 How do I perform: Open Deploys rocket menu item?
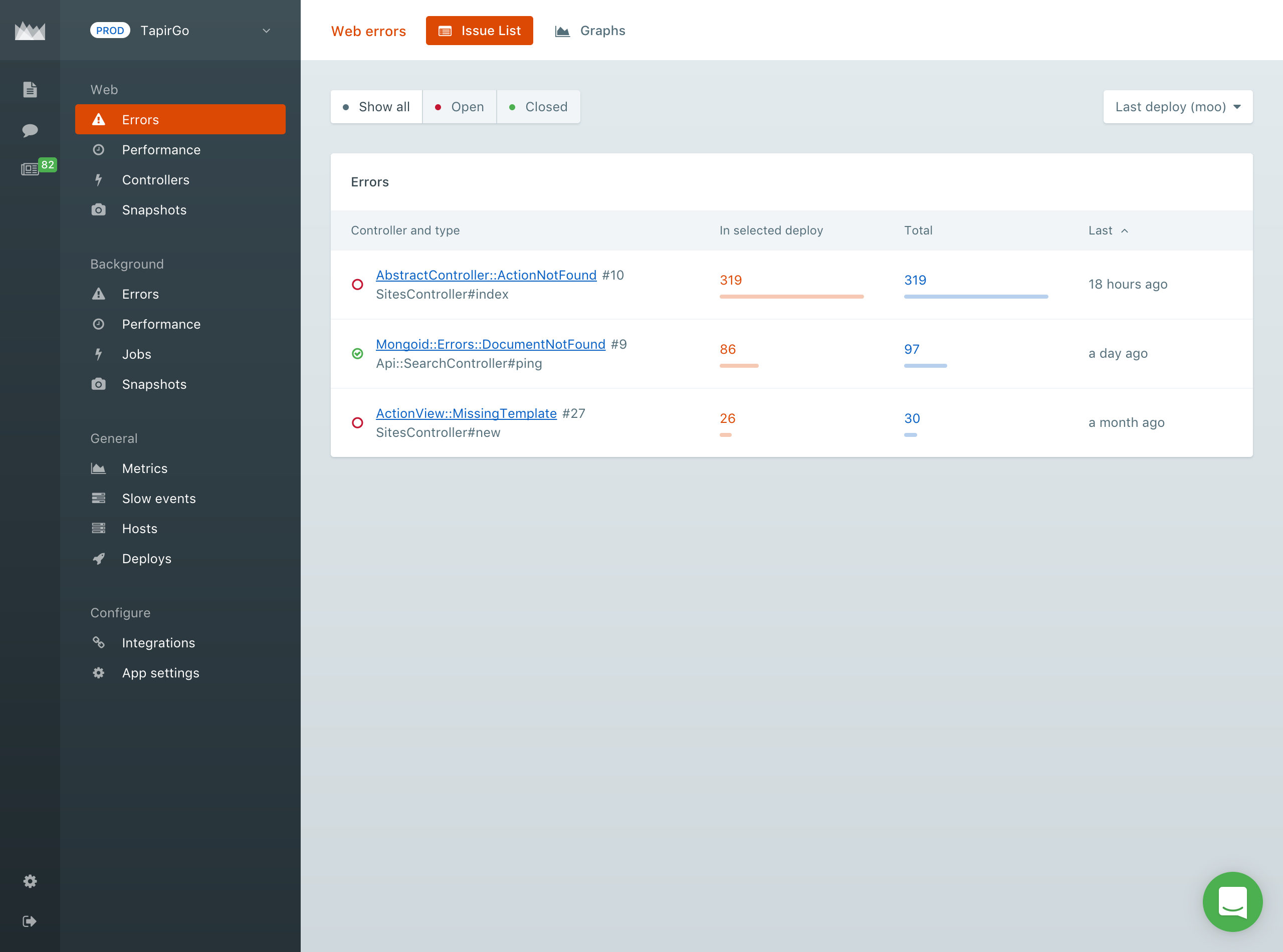point(146,558)
